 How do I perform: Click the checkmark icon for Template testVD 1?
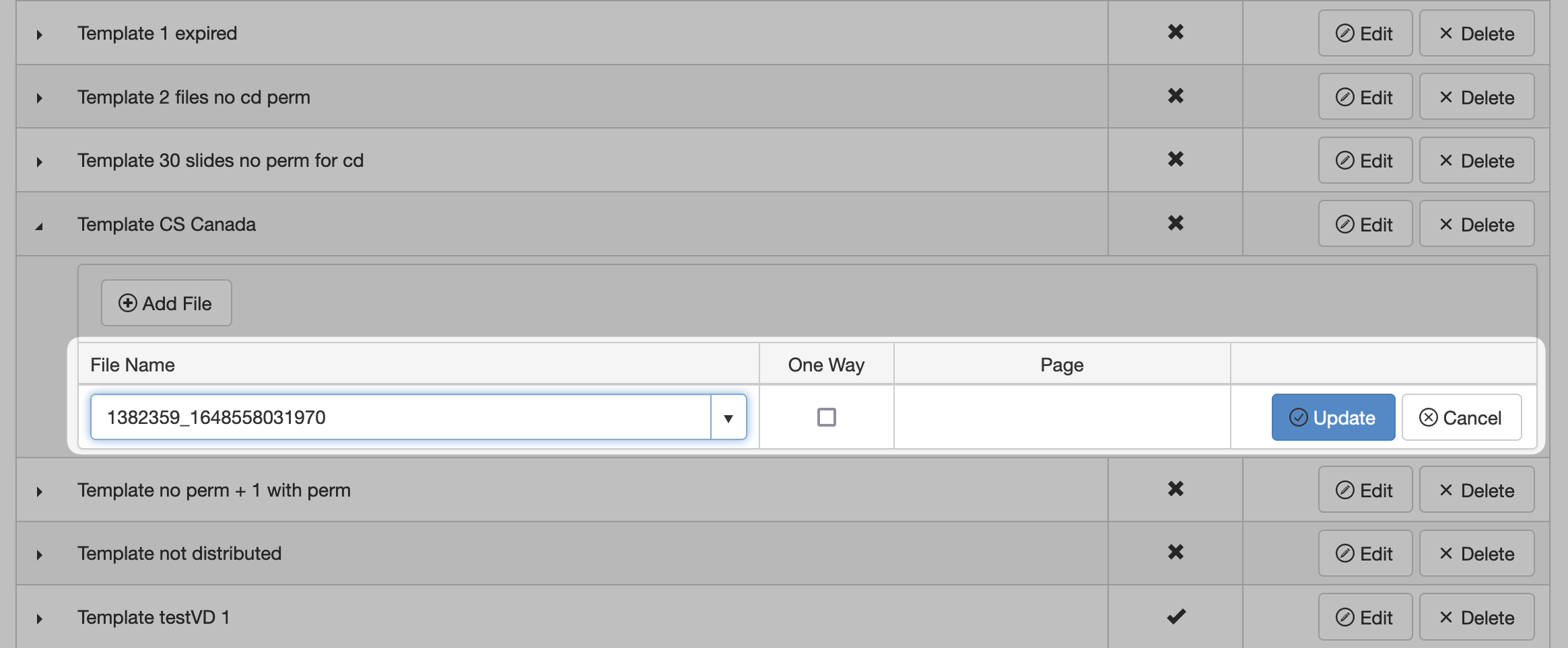1175,616
